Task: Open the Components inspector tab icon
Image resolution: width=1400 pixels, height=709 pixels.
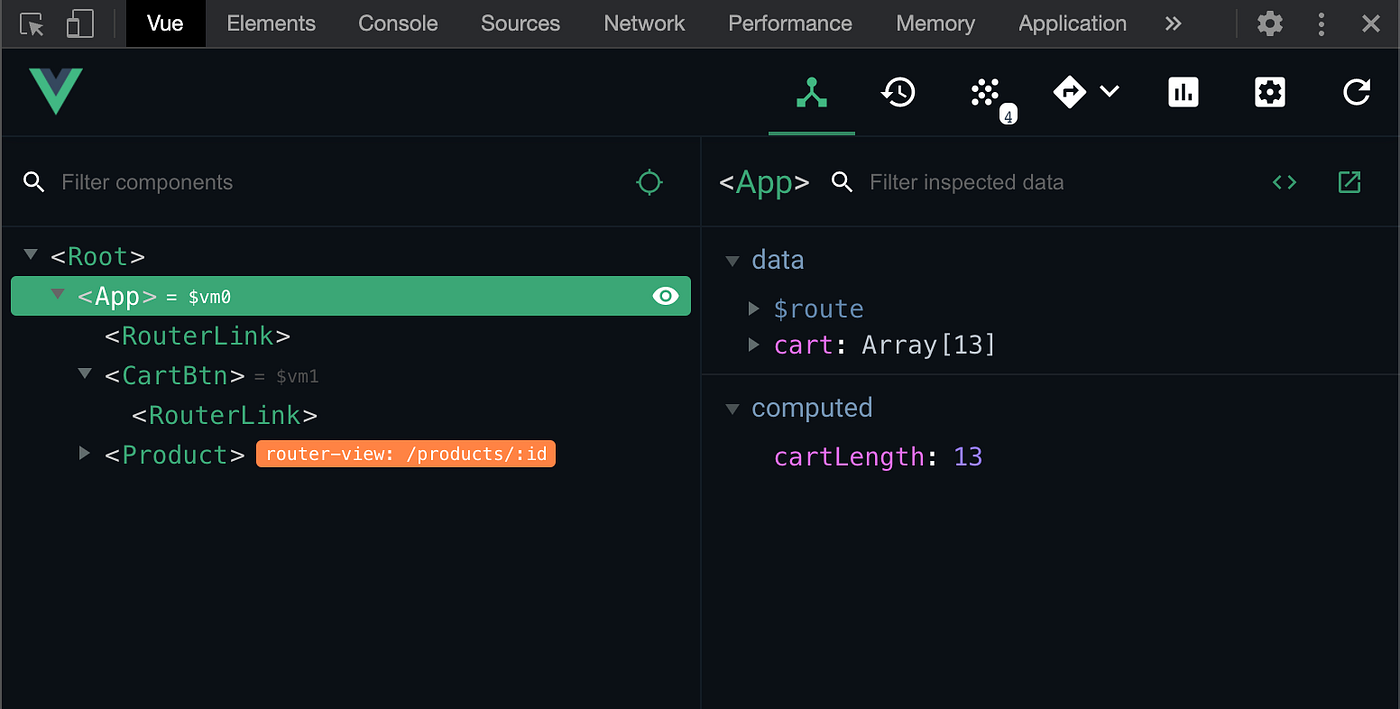Action: point(811,93)
